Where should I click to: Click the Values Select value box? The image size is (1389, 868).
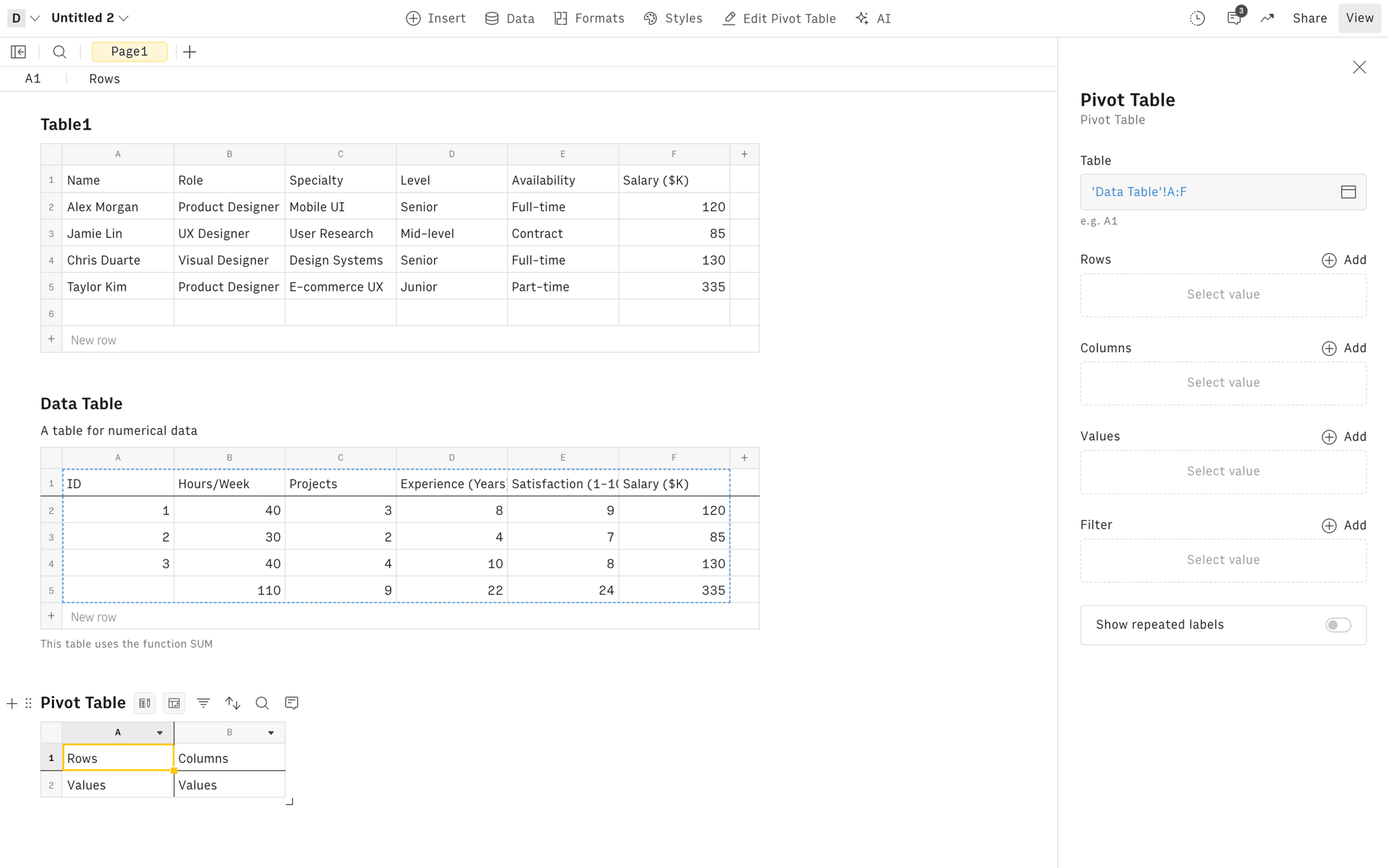1223,472
